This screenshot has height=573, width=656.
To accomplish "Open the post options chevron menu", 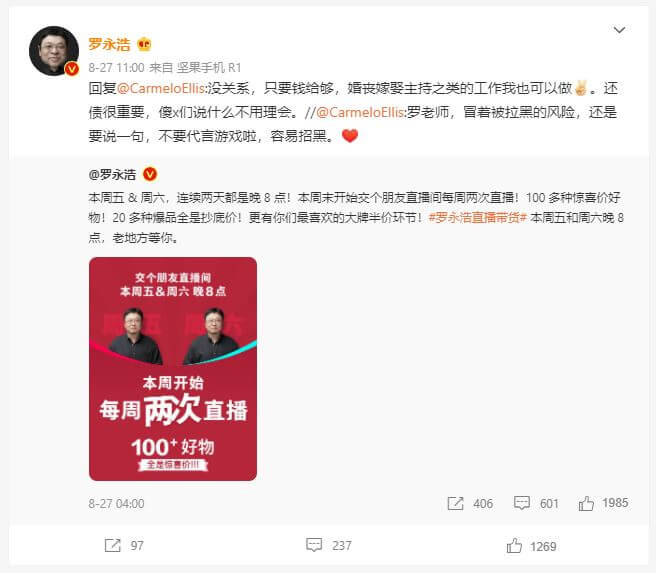I will [619, 30].
